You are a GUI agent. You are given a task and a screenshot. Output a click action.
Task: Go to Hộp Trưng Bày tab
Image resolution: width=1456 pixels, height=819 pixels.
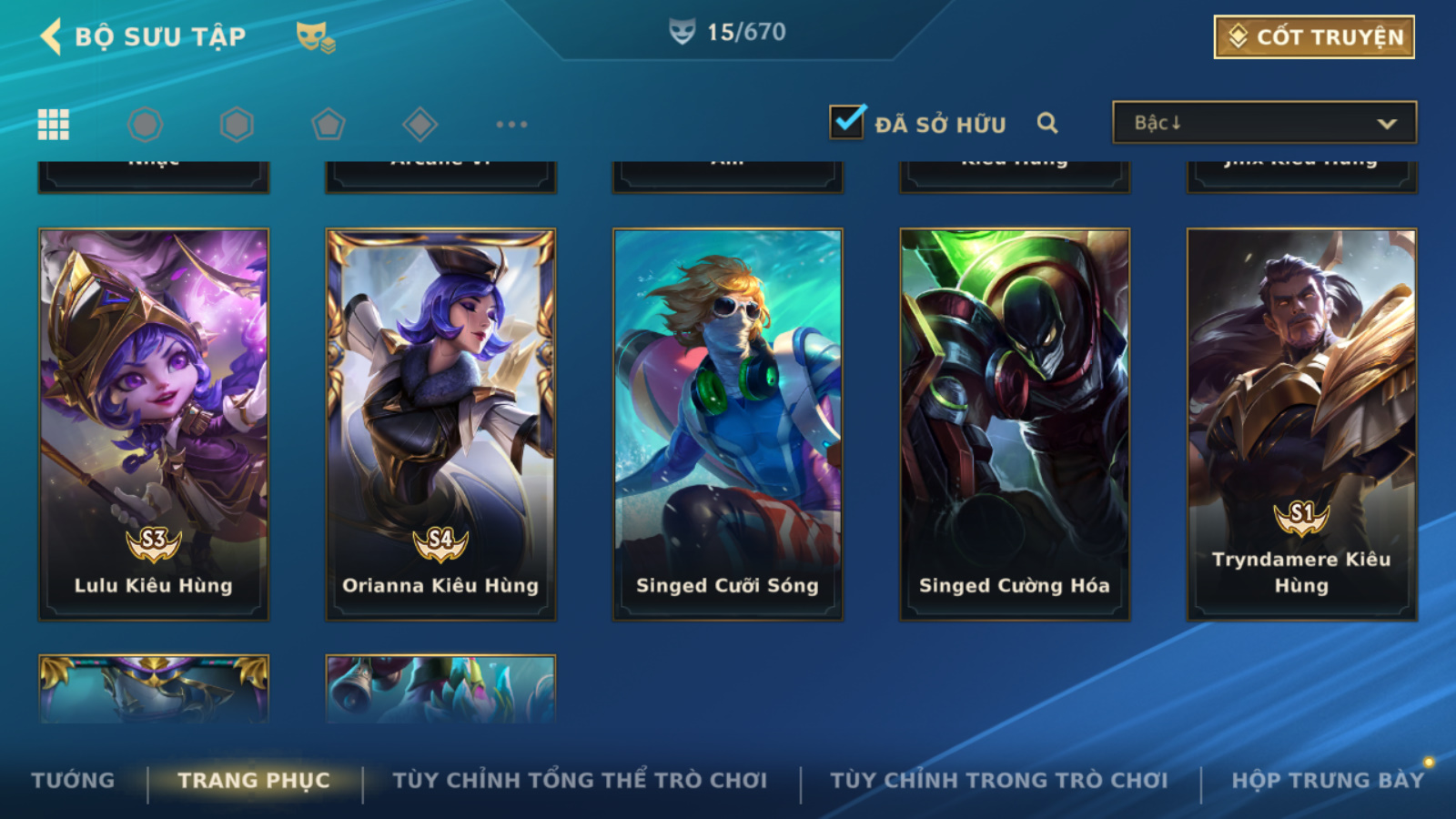(x=1328, y=780)
